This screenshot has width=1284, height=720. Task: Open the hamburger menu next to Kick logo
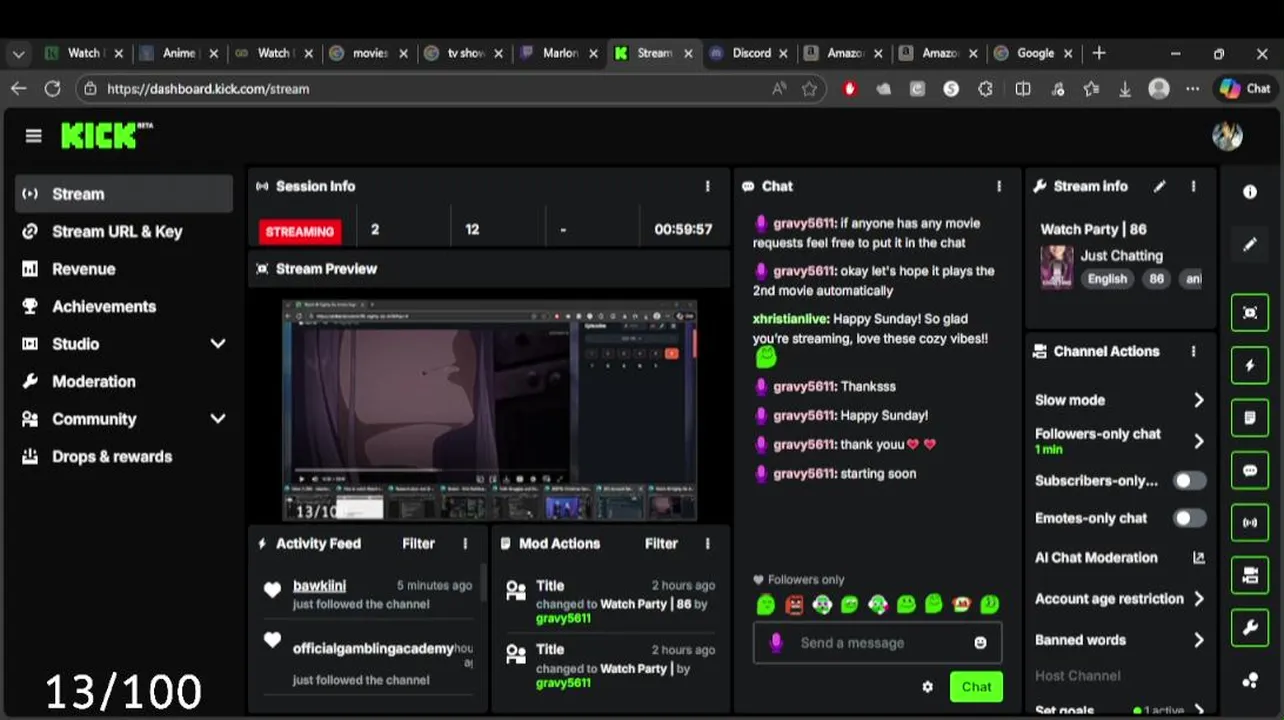tap(34, 136)
